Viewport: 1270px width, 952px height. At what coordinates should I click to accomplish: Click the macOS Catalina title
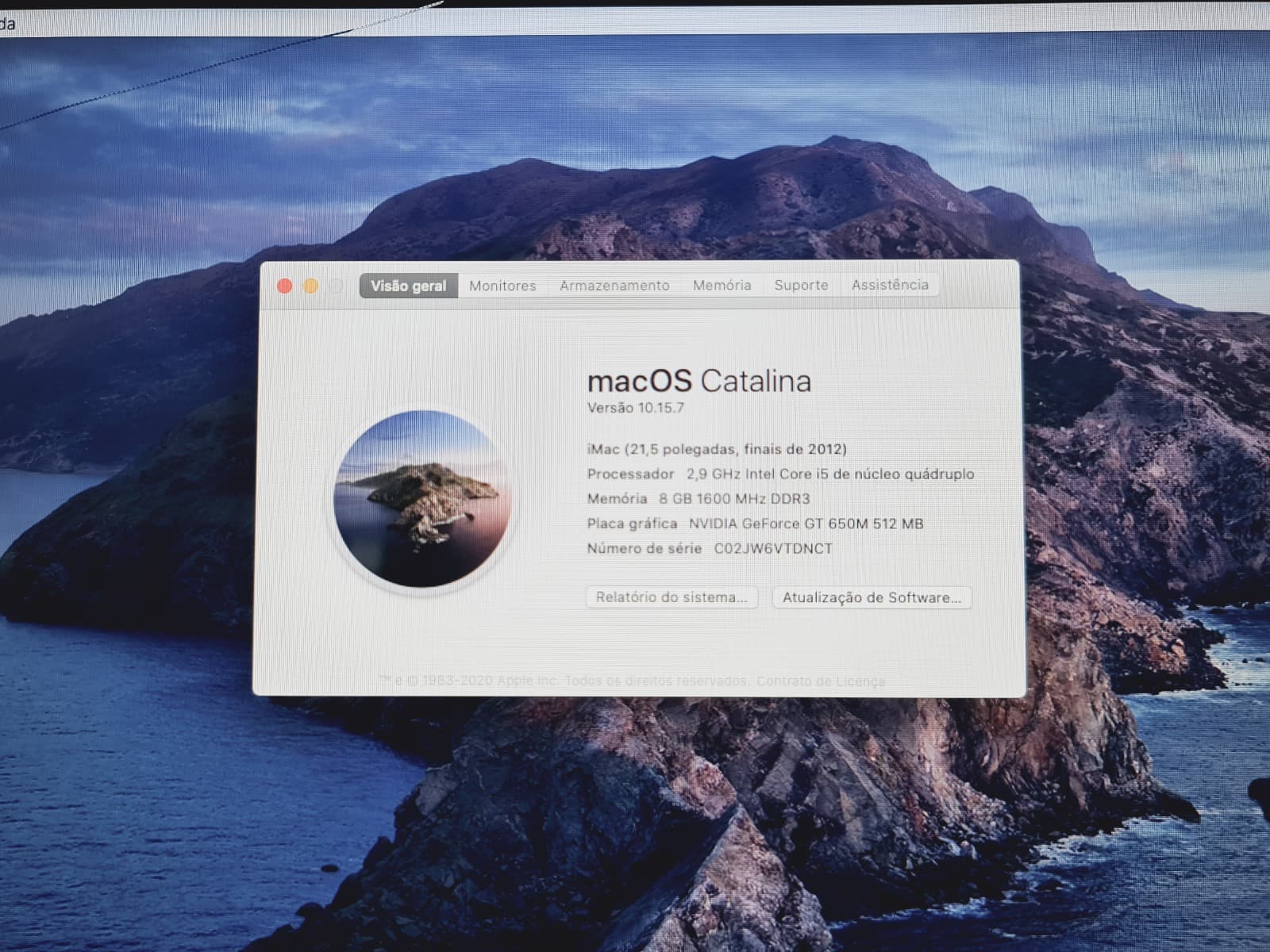coord(698,381)
